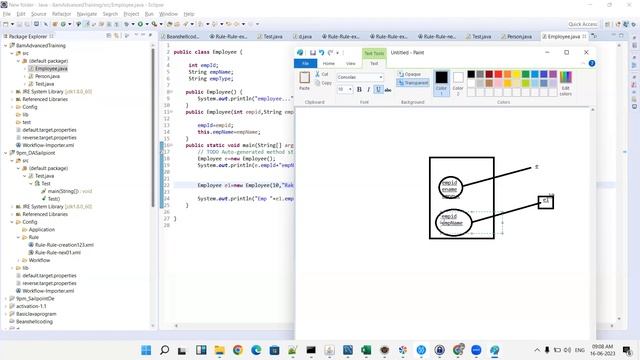The height and width of the screenshot is (360, 640).
Task: Select Person.java in Package Explorer
Action: click(44, 76)
